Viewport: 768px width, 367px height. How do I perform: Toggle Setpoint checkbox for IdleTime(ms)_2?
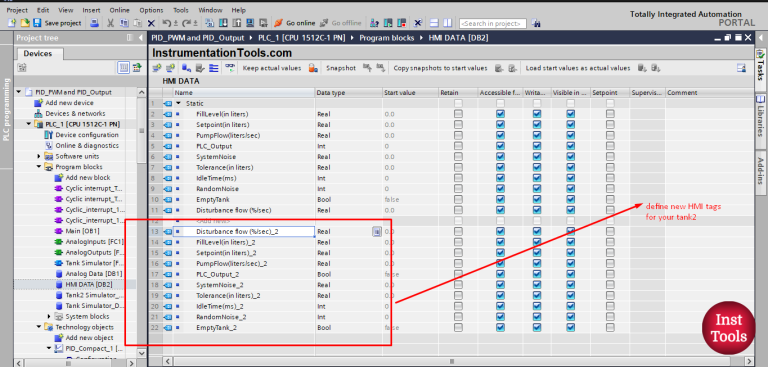(610, 306)
